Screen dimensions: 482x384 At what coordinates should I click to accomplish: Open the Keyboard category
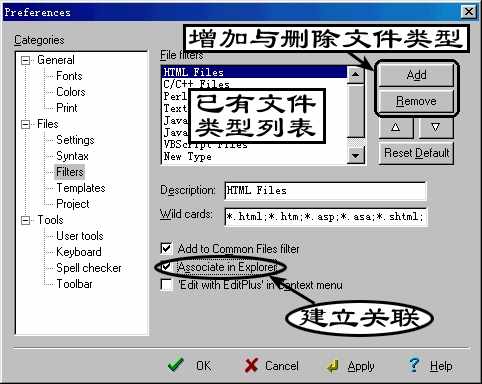tap(79, 252)
